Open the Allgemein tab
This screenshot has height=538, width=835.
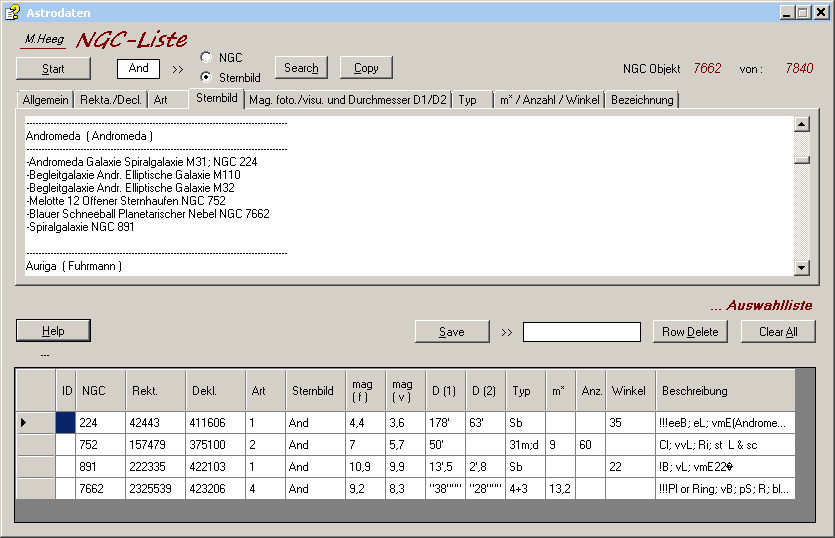coord(45,100)
